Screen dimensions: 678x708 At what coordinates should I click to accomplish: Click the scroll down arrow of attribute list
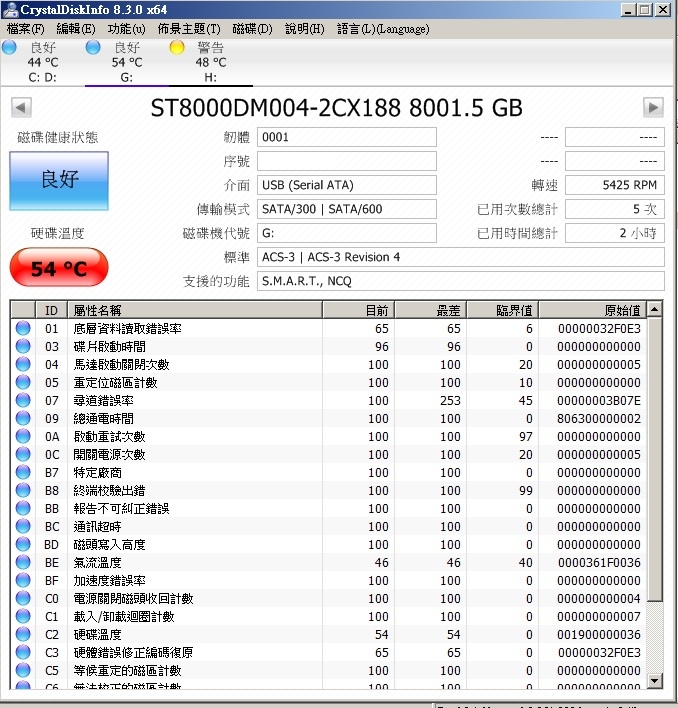pyautogui.click(x=655, y=680)
